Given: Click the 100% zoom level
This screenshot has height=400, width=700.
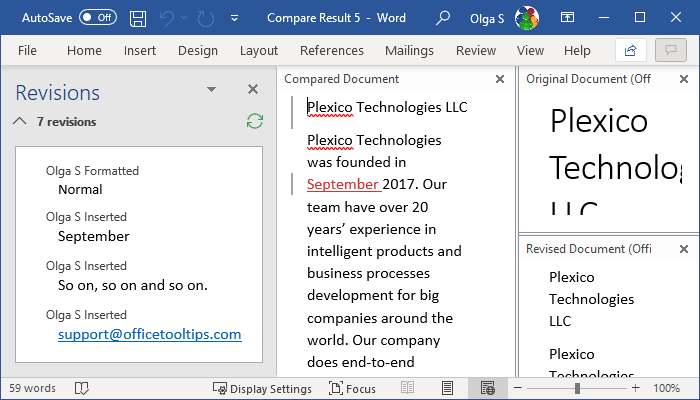Looking at the screenshot, I should 667,388.
